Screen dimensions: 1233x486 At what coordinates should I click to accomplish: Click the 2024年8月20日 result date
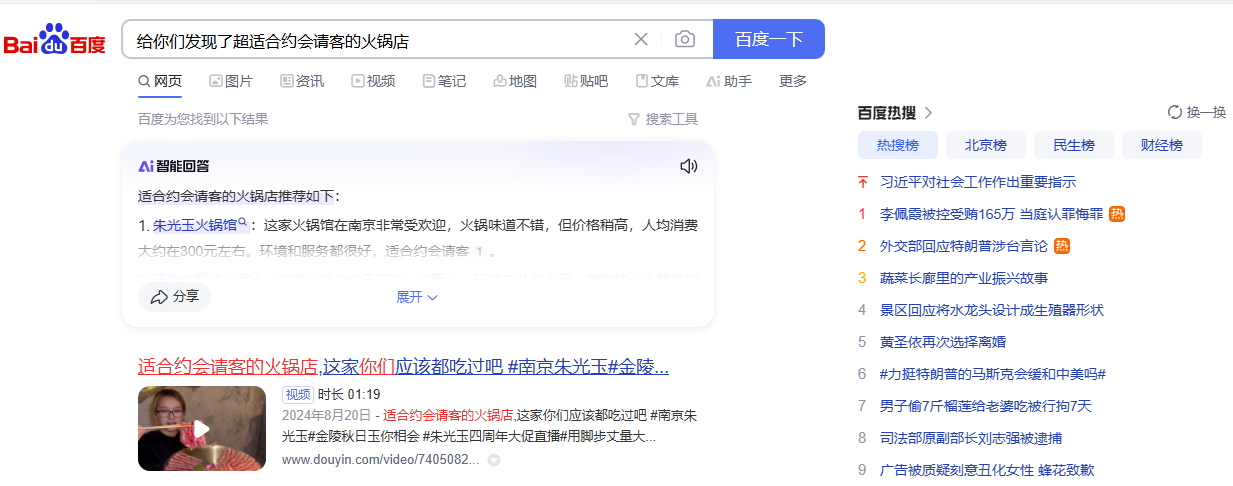coord(326,414)
